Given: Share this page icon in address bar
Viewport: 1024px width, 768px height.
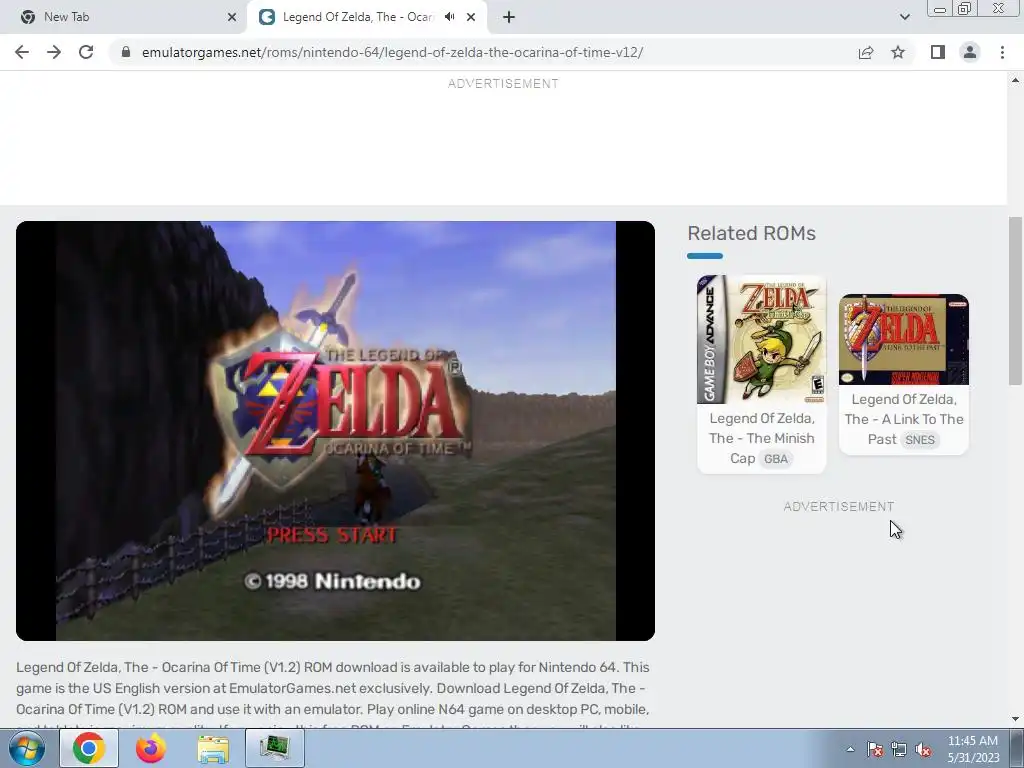Looking at the screenshot, I should (866, 52).
